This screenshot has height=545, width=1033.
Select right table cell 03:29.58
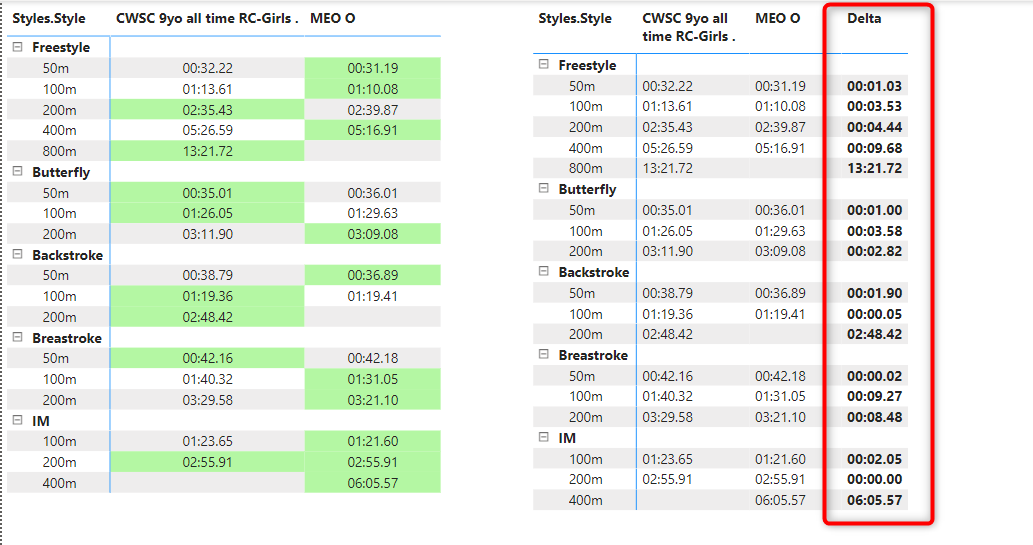667,417
